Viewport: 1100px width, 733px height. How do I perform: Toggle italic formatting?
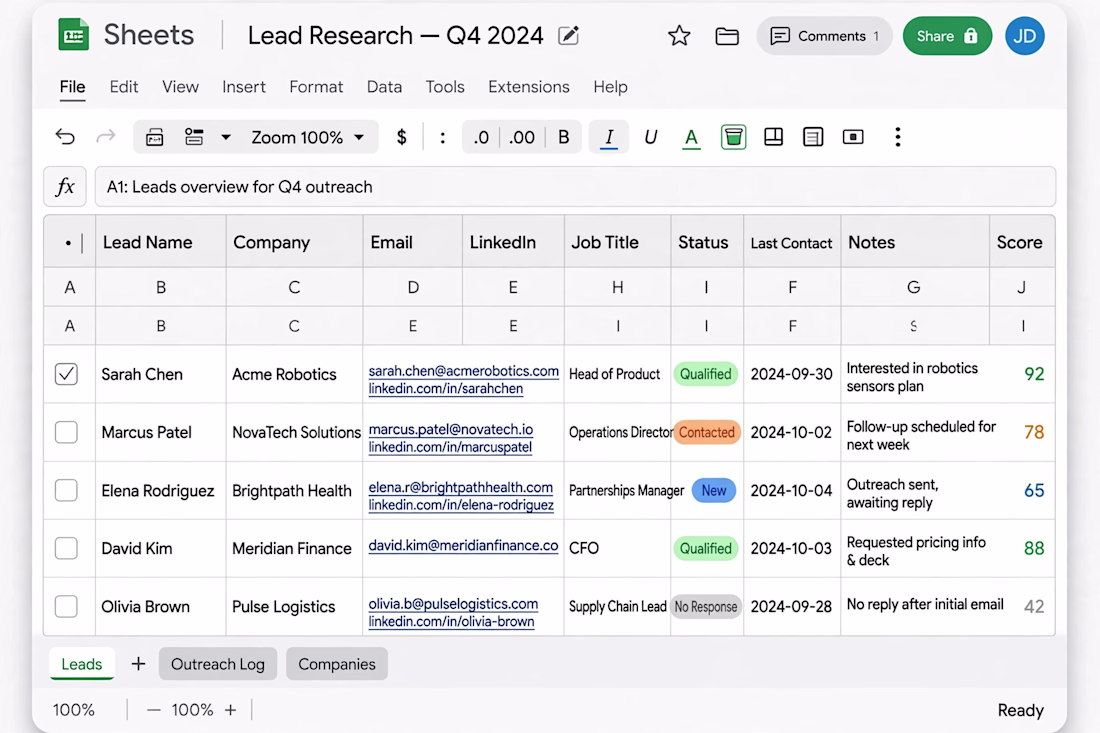[609, 137]
